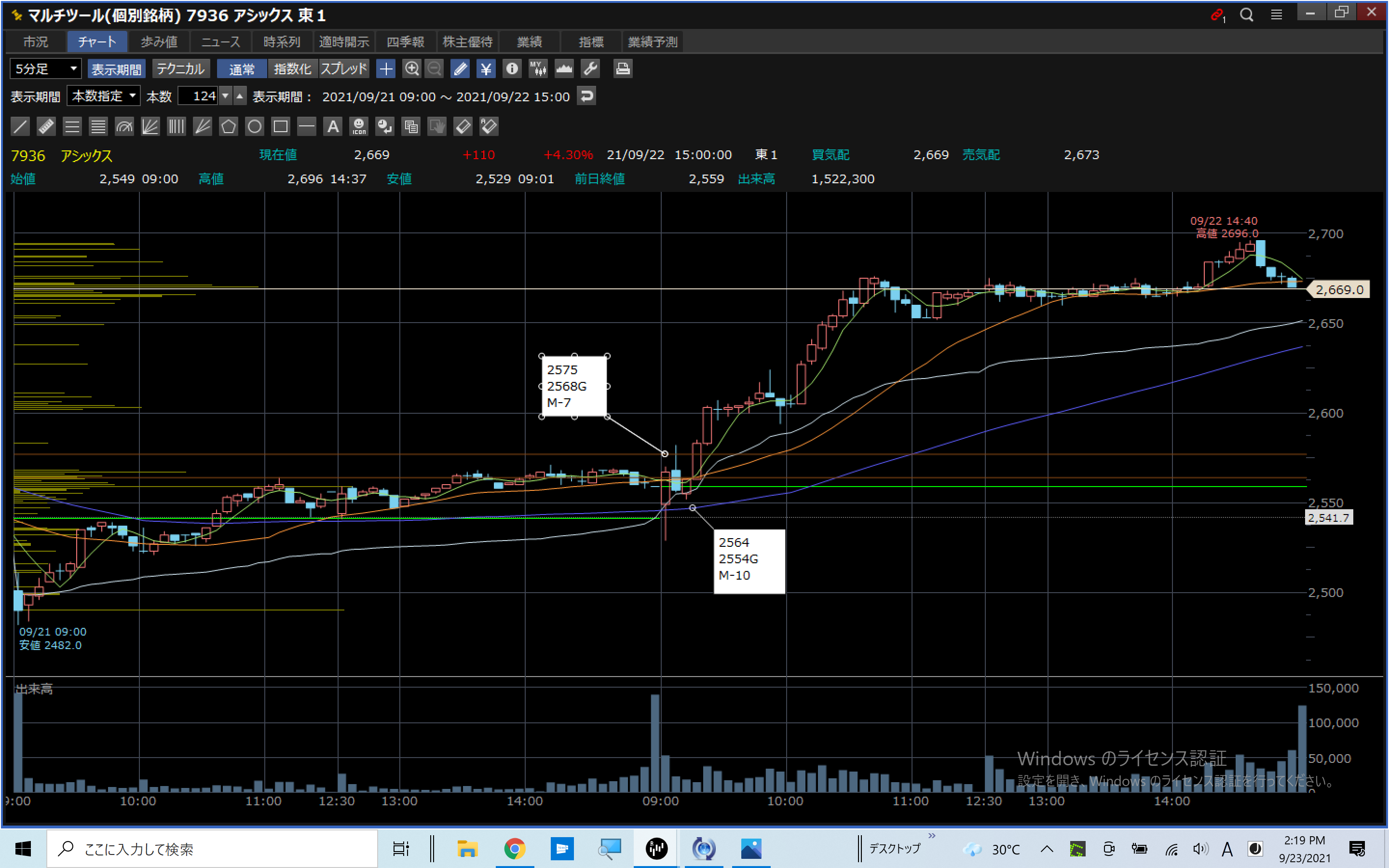Switch to the 歩み値 tab
Image resolution: width=1389 pixels, height=868 pixels.
[x=159, y=42]
